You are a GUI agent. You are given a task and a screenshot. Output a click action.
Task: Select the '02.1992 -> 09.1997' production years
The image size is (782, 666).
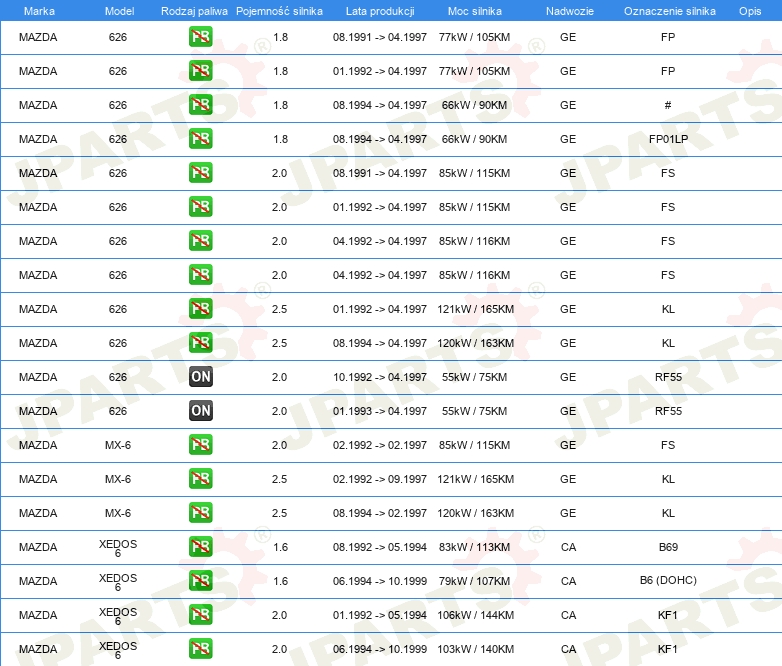[380, 479]
